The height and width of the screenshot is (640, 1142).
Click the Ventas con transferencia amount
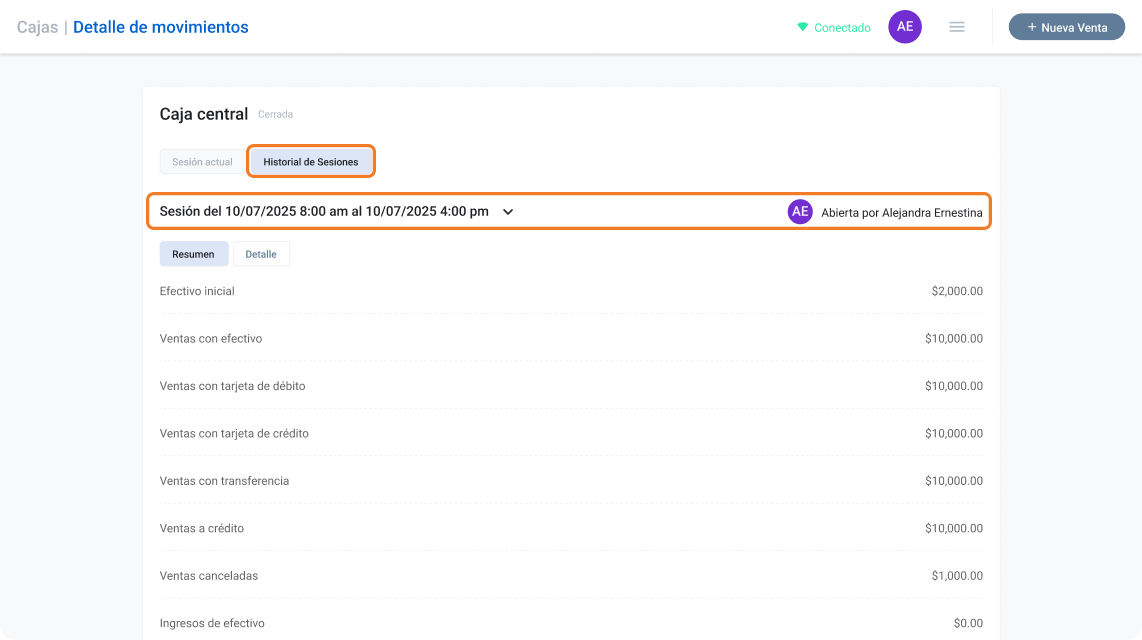pyautogui.click(x=954, y=481)
